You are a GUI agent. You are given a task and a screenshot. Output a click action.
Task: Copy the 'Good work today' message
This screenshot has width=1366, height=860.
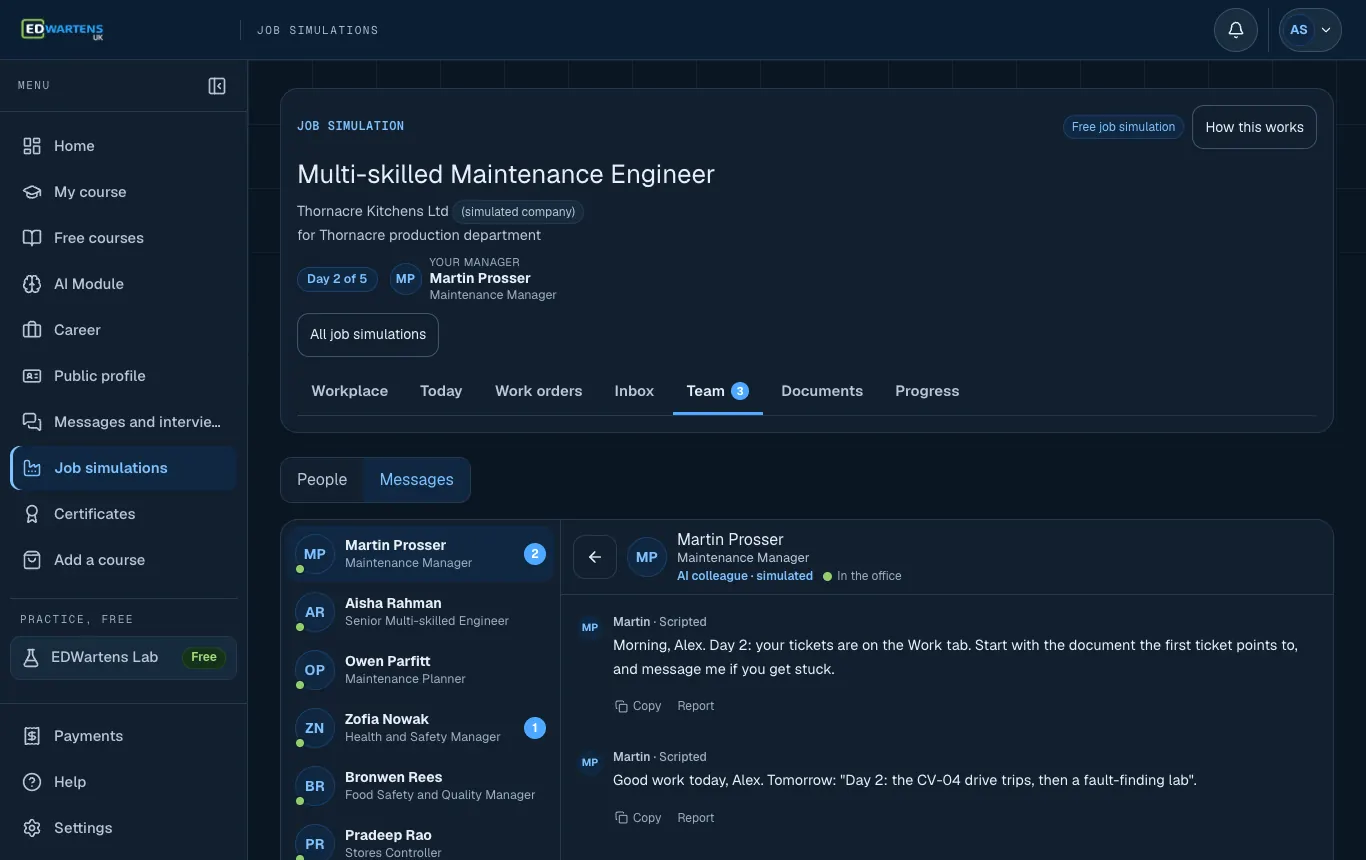point(638,818)
